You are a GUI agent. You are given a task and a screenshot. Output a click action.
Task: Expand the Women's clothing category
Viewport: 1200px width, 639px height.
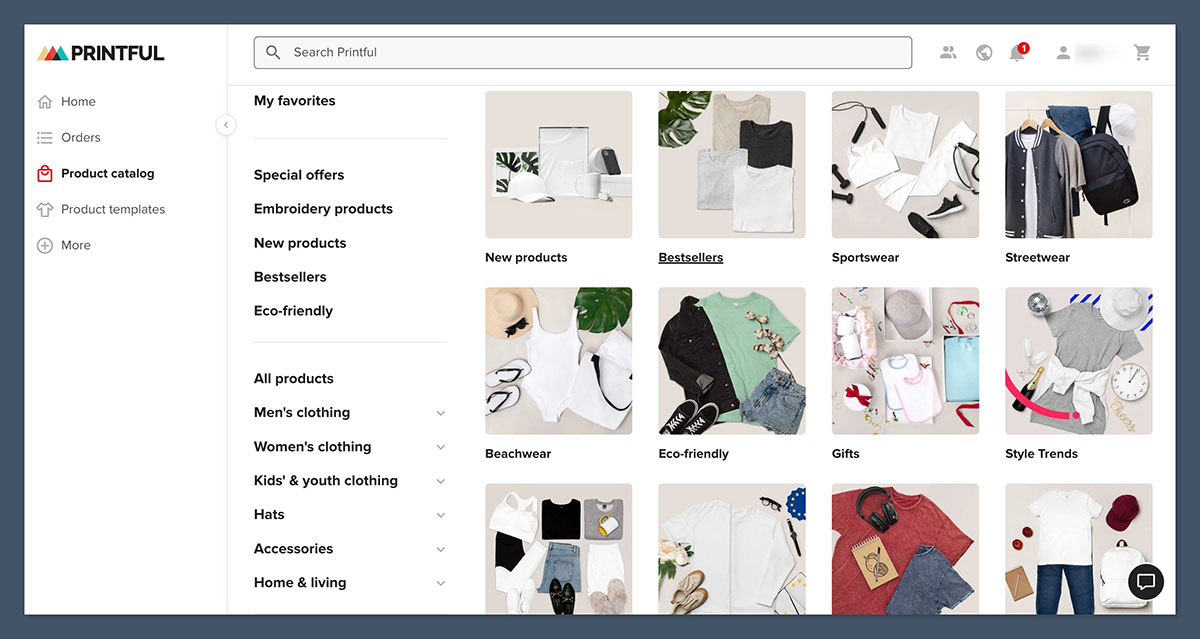point(441,447)
